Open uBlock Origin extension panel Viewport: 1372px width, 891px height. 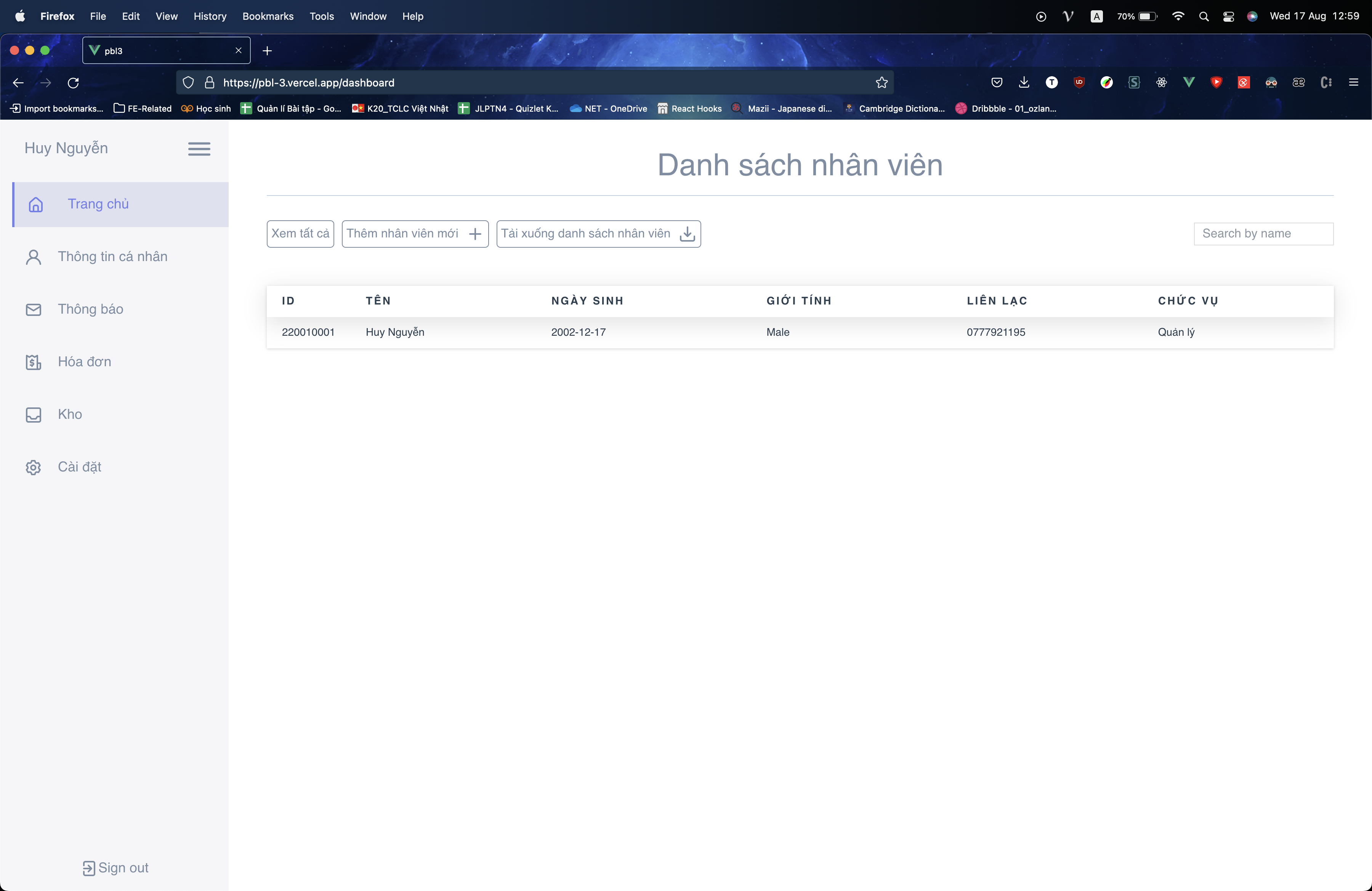click(1079, 82)
